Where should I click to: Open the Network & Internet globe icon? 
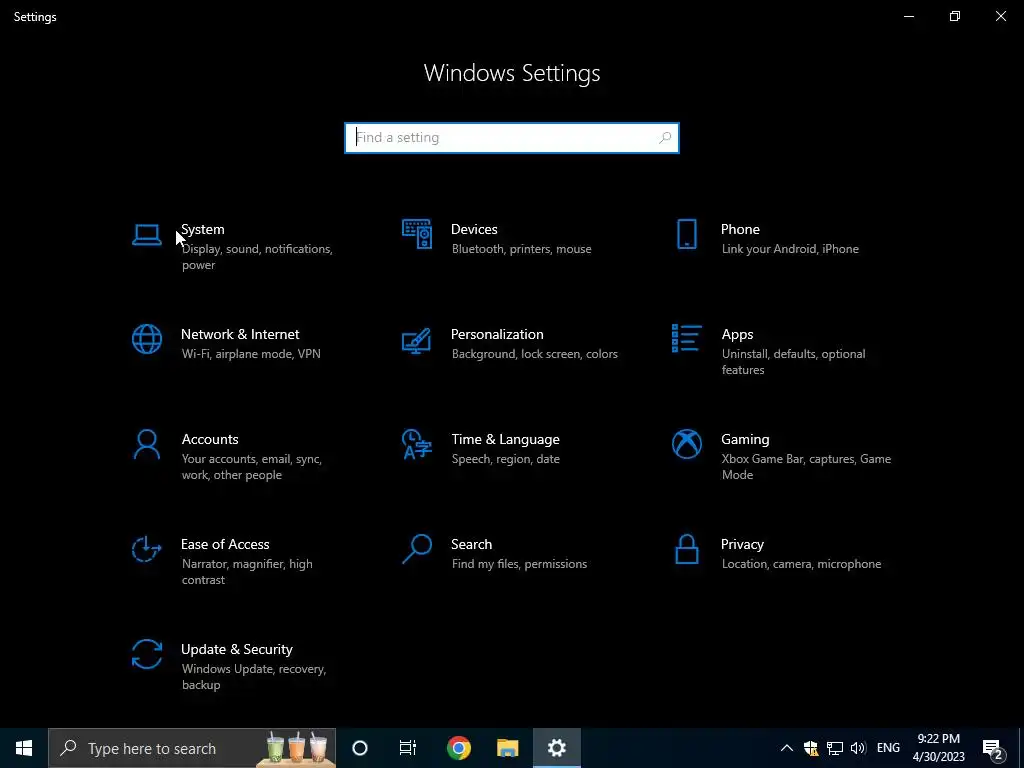click(x=147, y=339)
